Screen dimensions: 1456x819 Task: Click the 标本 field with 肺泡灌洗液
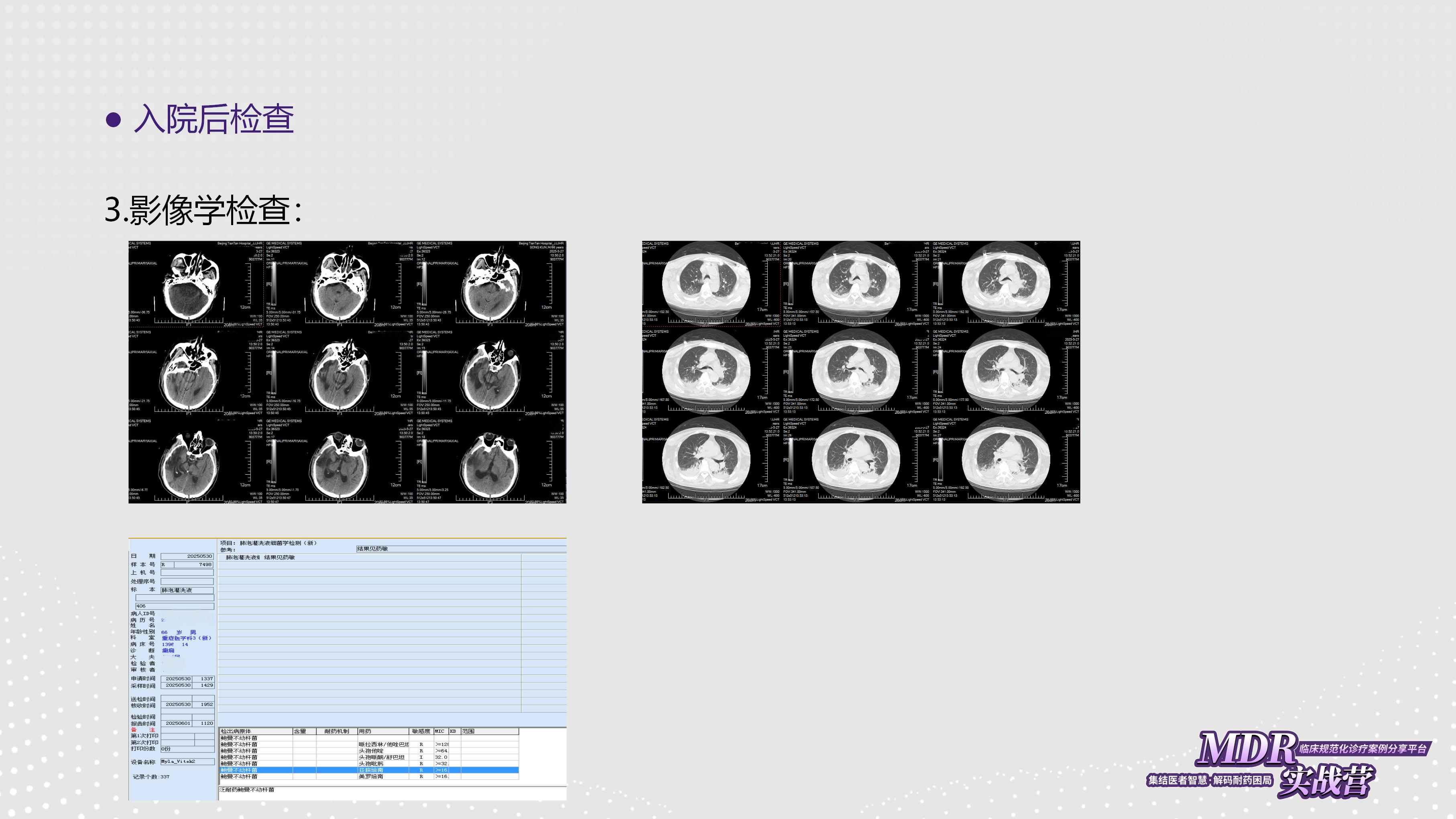click(187, 590)
